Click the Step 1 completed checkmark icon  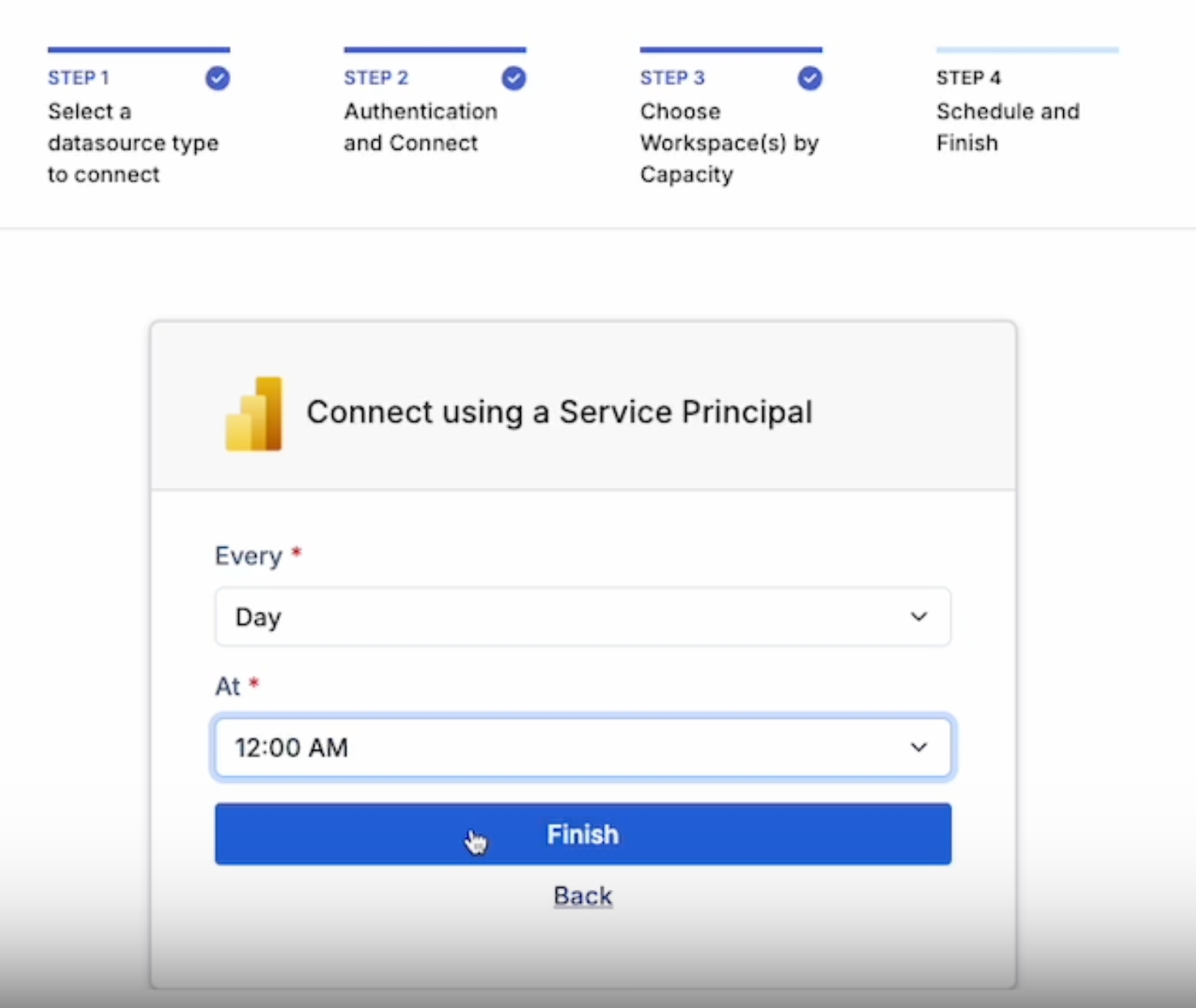[217, 79]
